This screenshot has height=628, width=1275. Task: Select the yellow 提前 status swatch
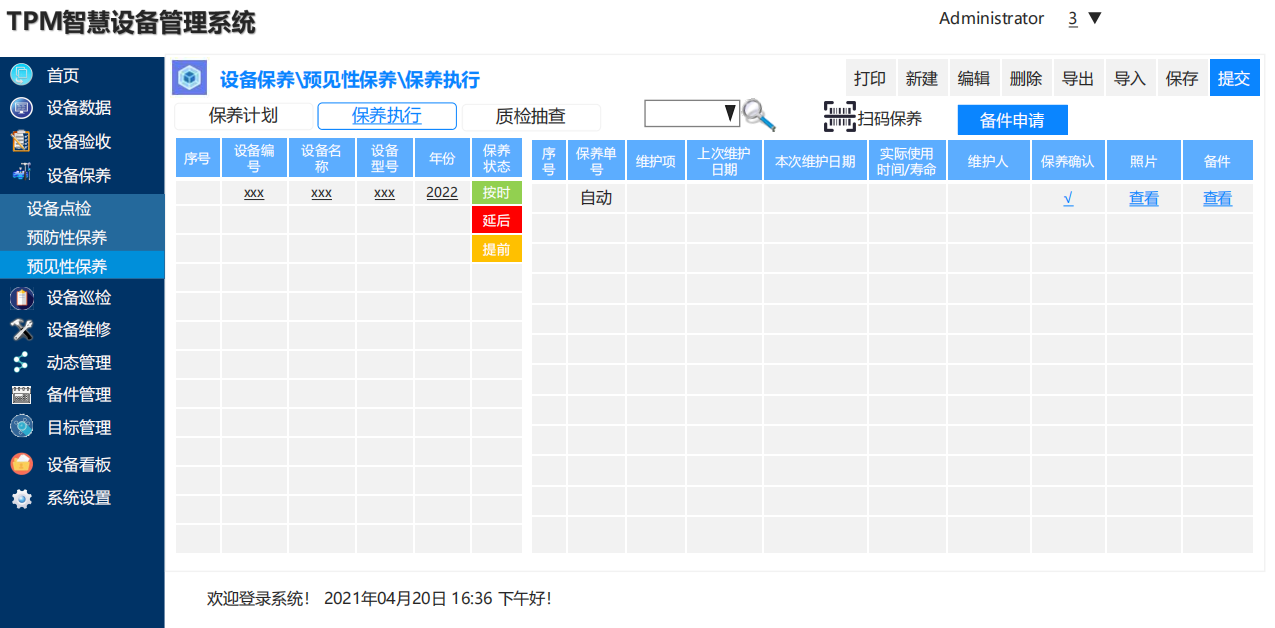(497, 249)
